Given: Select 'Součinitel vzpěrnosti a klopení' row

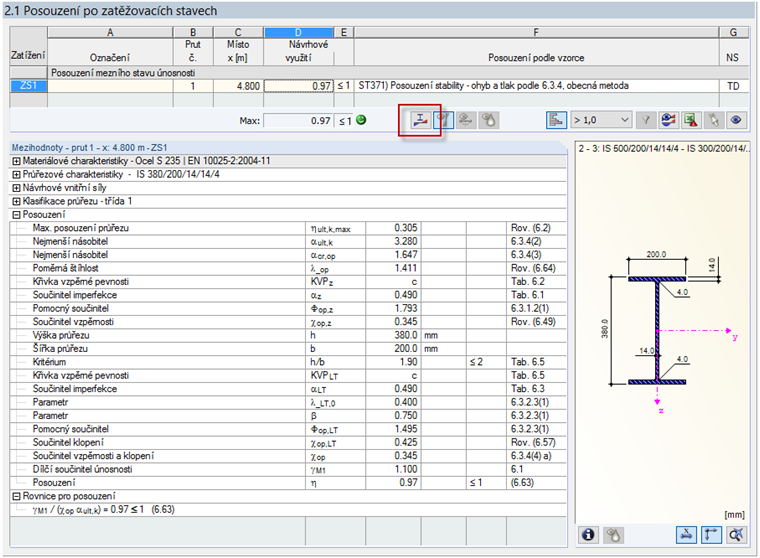Looking at the screenshot, I should click(x=288, y=456).
